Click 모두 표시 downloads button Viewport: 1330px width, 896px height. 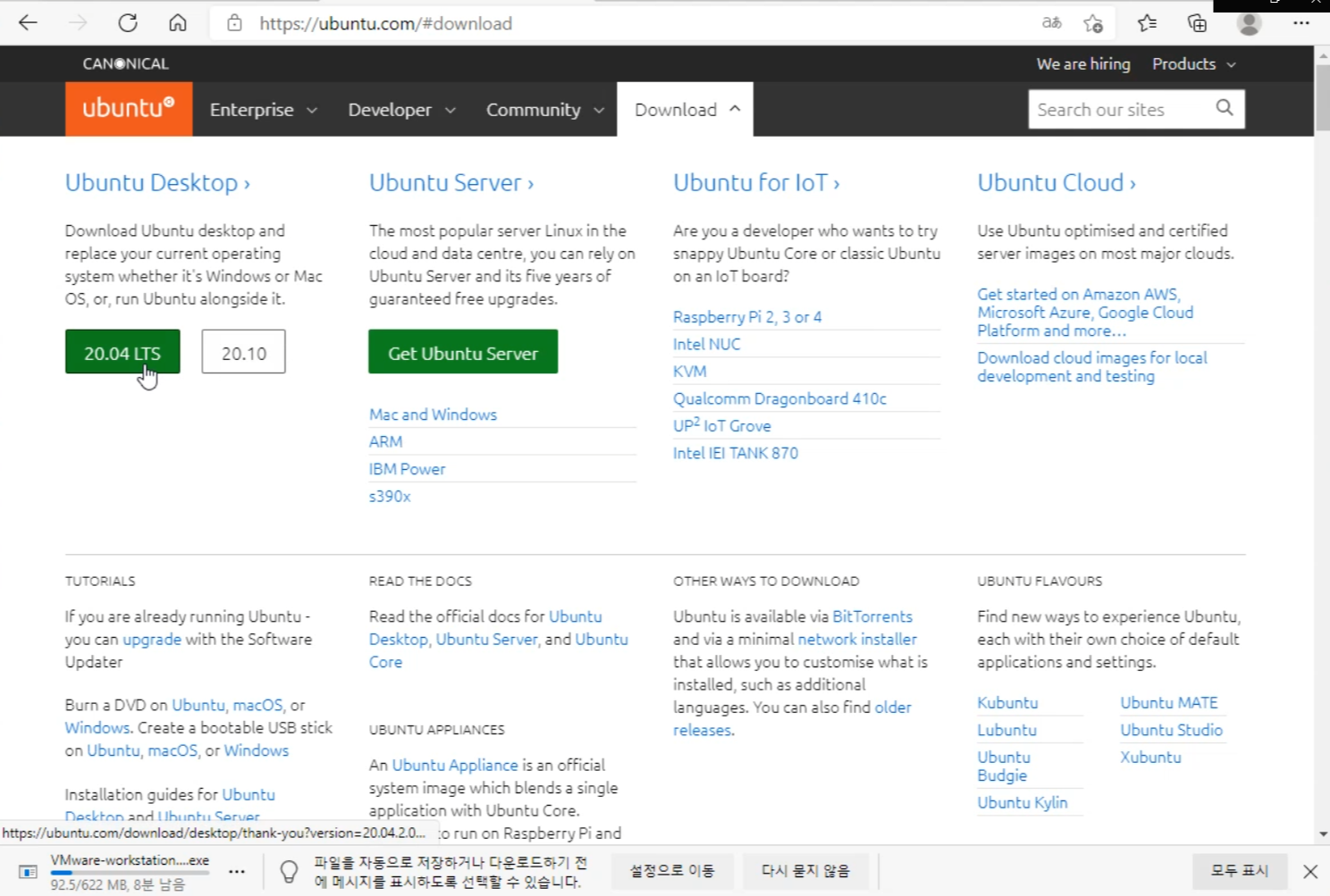coord(1240,871)
